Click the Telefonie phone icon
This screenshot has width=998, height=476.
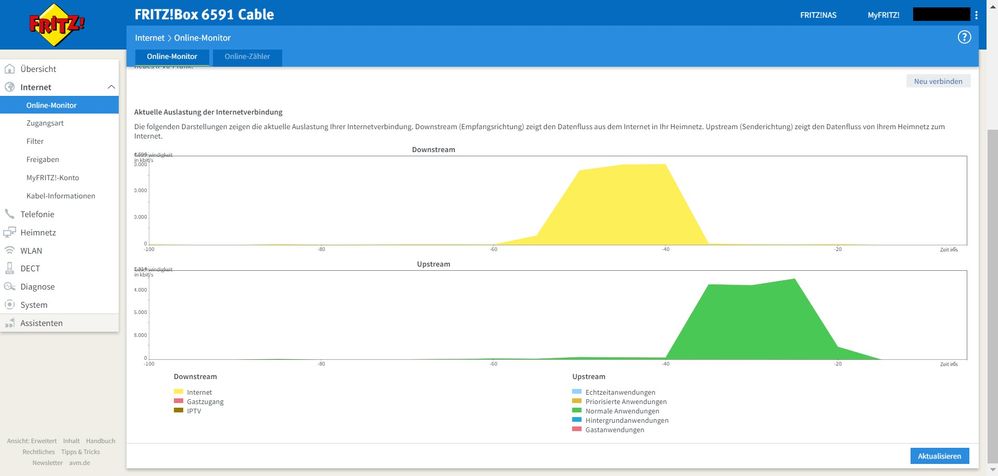tap(10, 214)
